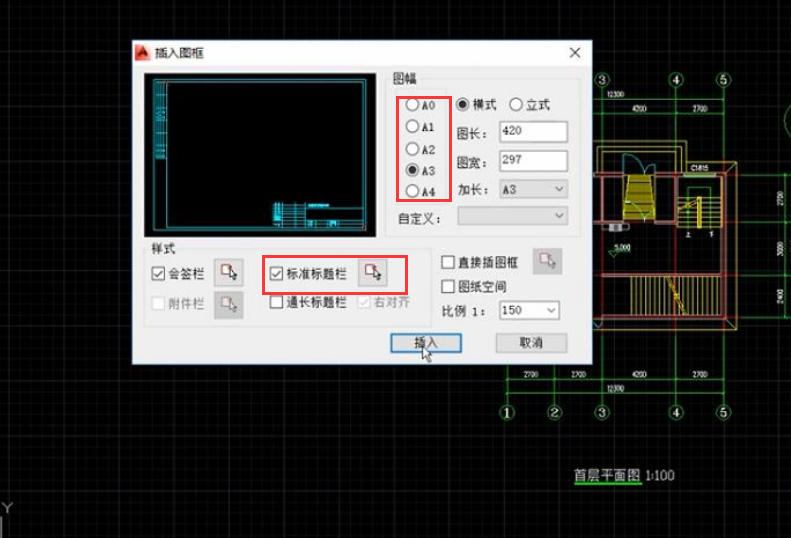Image resolution: width=791 pixels, height=538 pixels.
Task: Open the 比例 scale dropdown showing 150
Action: [529, 310]
